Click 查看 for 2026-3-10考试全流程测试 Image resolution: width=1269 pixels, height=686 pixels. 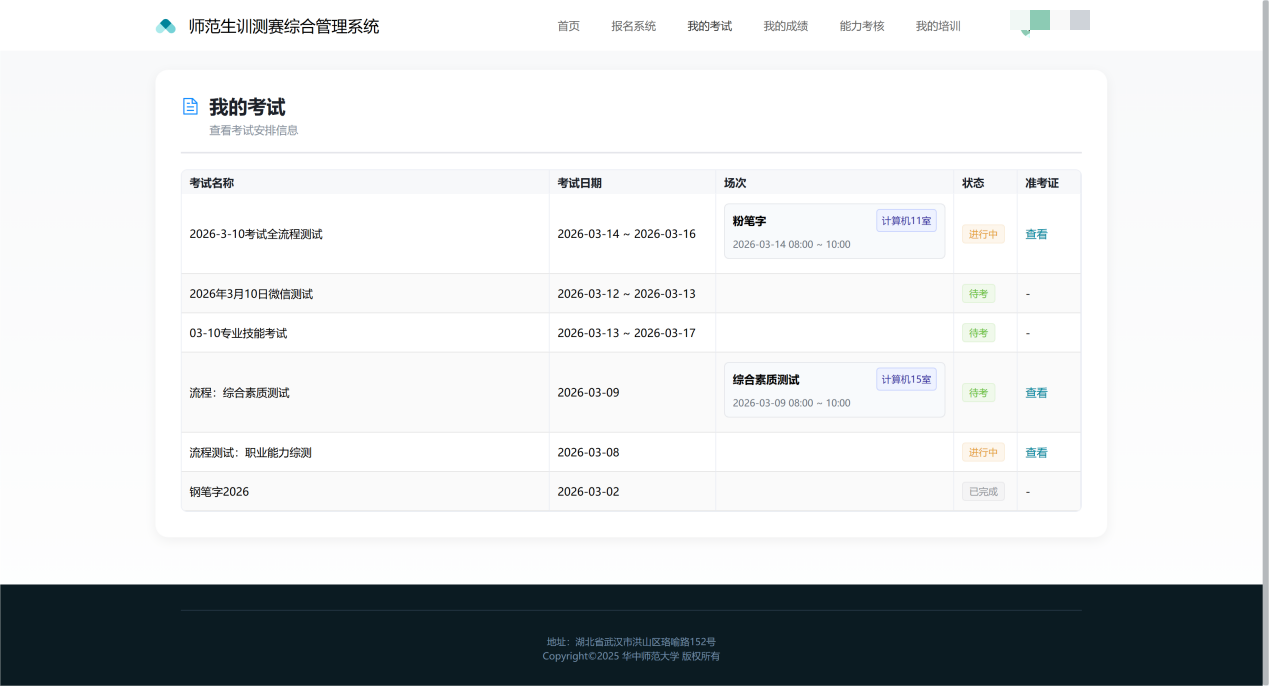coord(1036,234)
